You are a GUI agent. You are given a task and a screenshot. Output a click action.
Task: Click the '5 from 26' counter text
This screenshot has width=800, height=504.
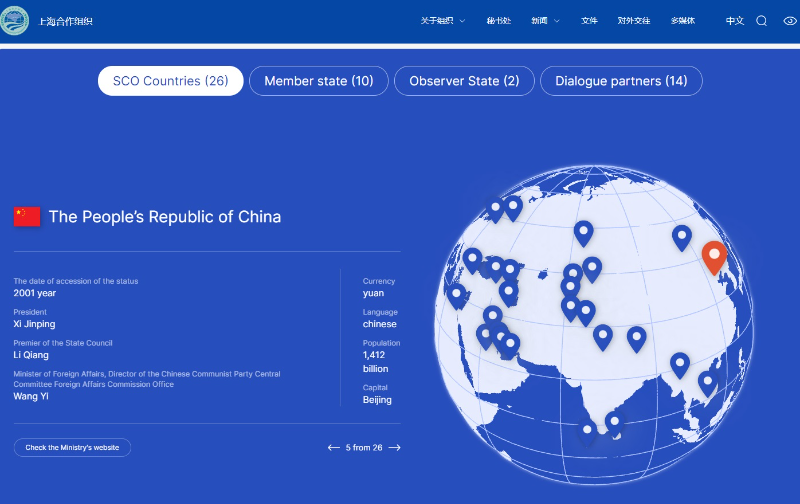pos(364,447)
